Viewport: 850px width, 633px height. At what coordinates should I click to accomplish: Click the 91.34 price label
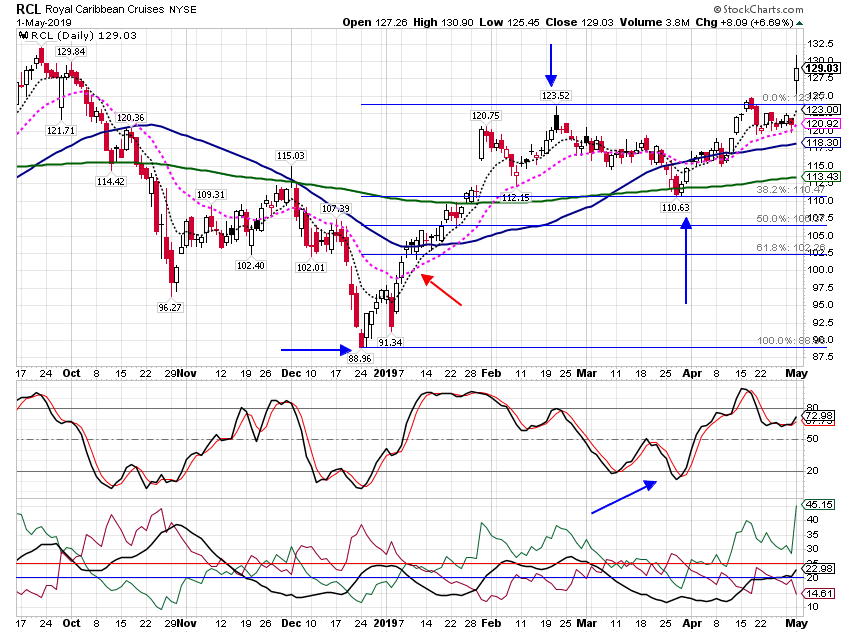click(390, 343)
